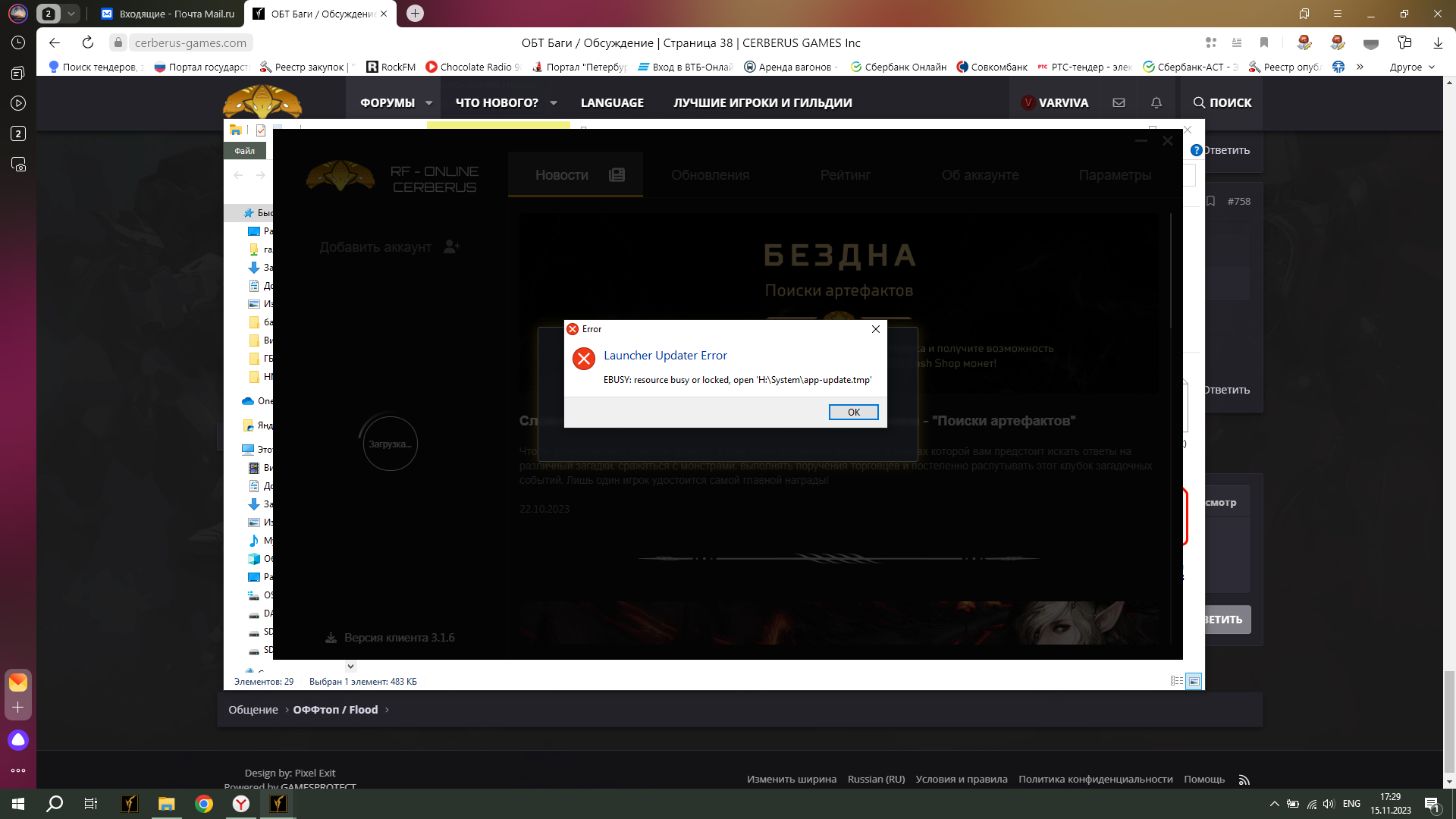1456x819 pixels.
Task: Click the ОФФтоп / Flood breadcrumb link
Action: 335,710
